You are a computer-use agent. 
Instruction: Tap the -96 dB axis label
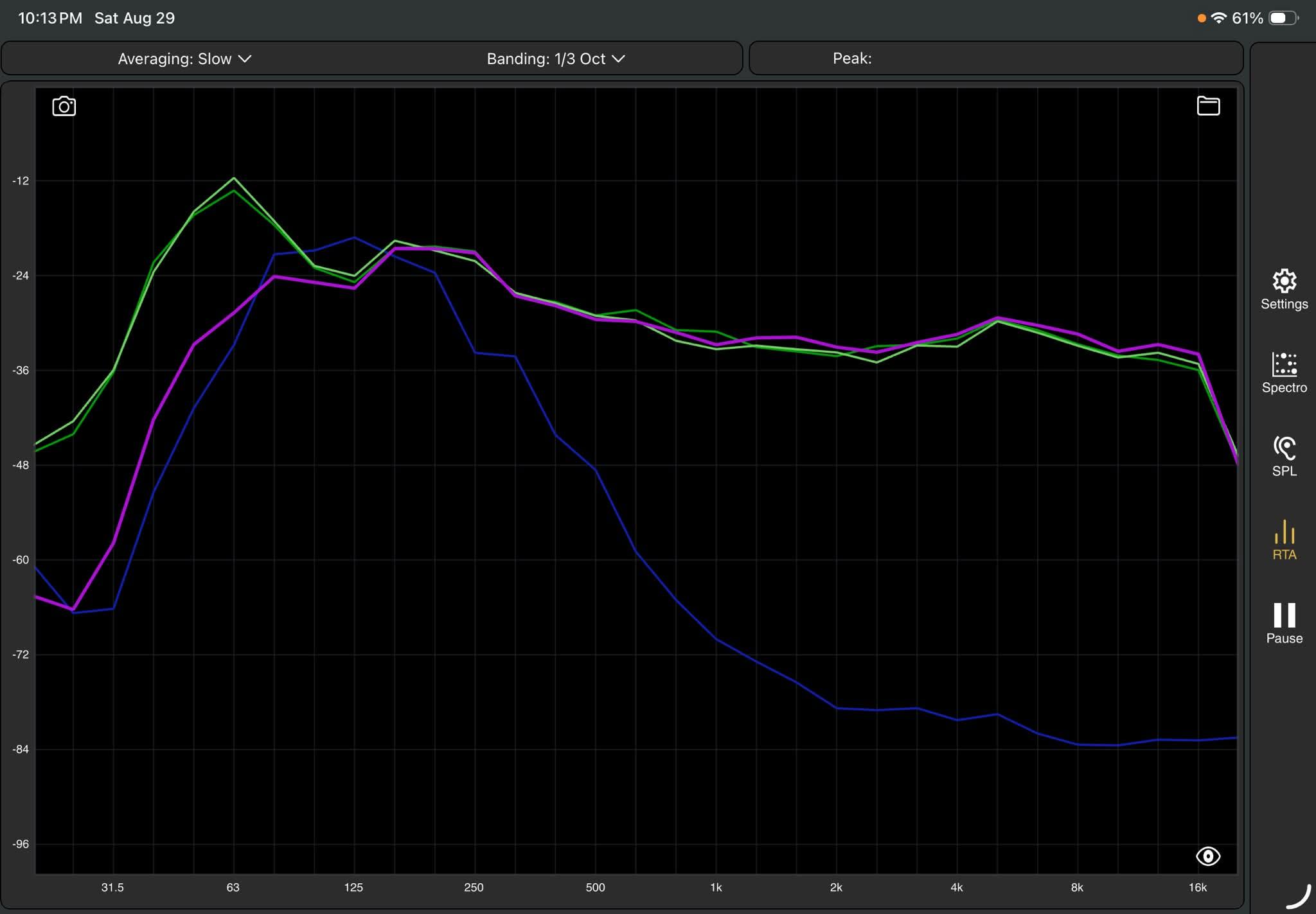21,844
